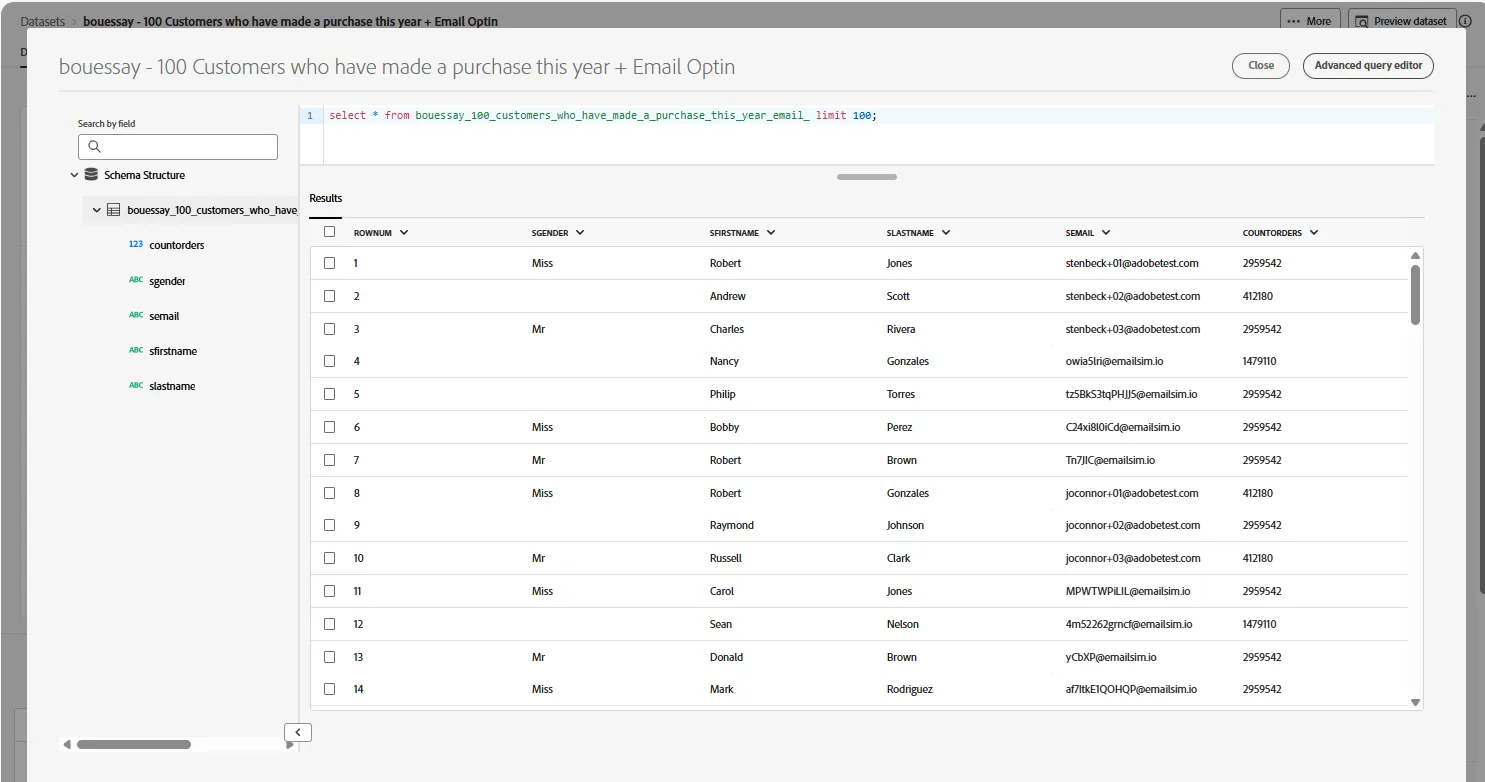The image size is (1485, 782).
Task: Click the numeric type icon beside countorders
Action: pos(136,244)
